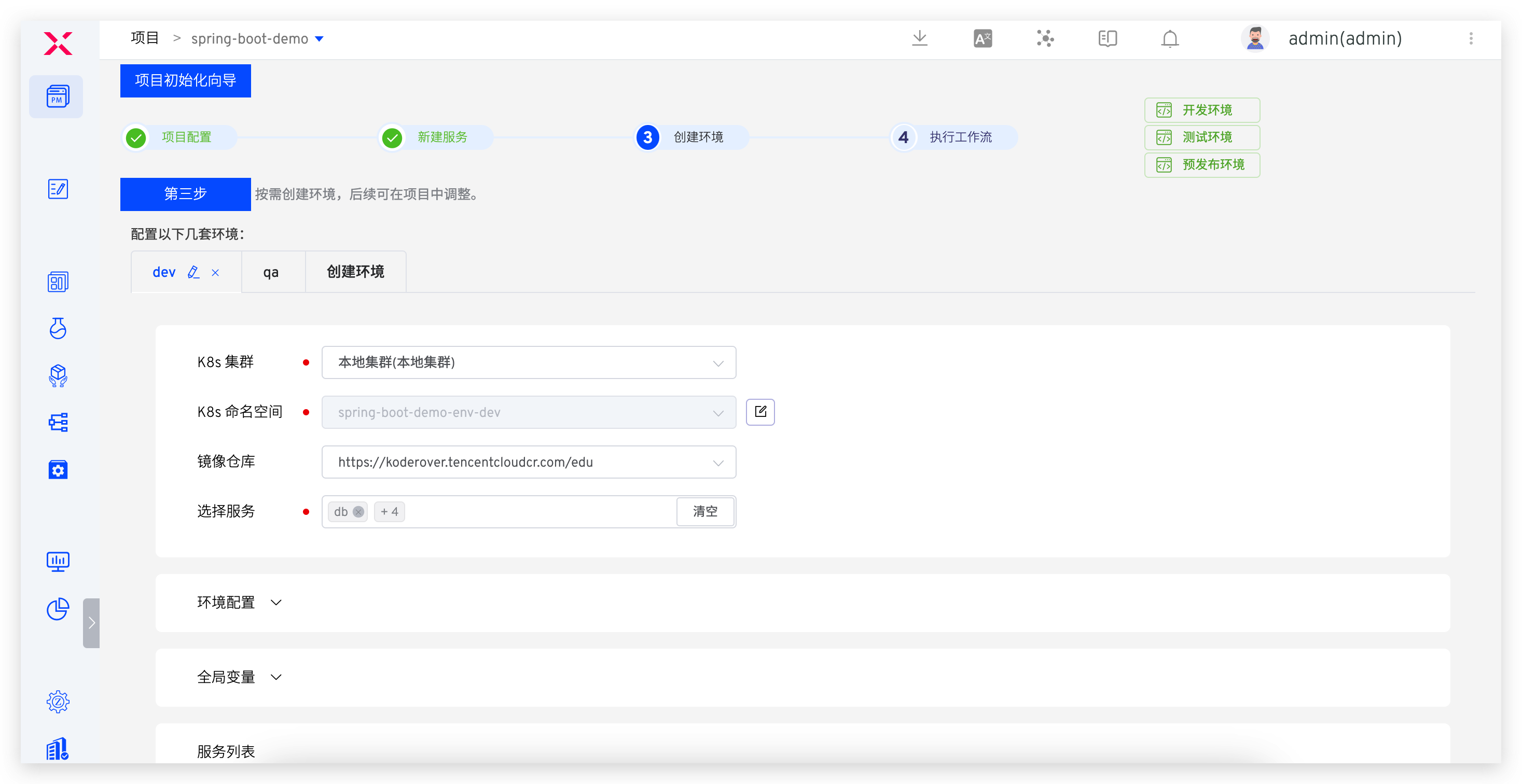Open the 镜像仓库 registry dropdown
The width and height of the screenshot is (1522, 784).
pos(528,462)
